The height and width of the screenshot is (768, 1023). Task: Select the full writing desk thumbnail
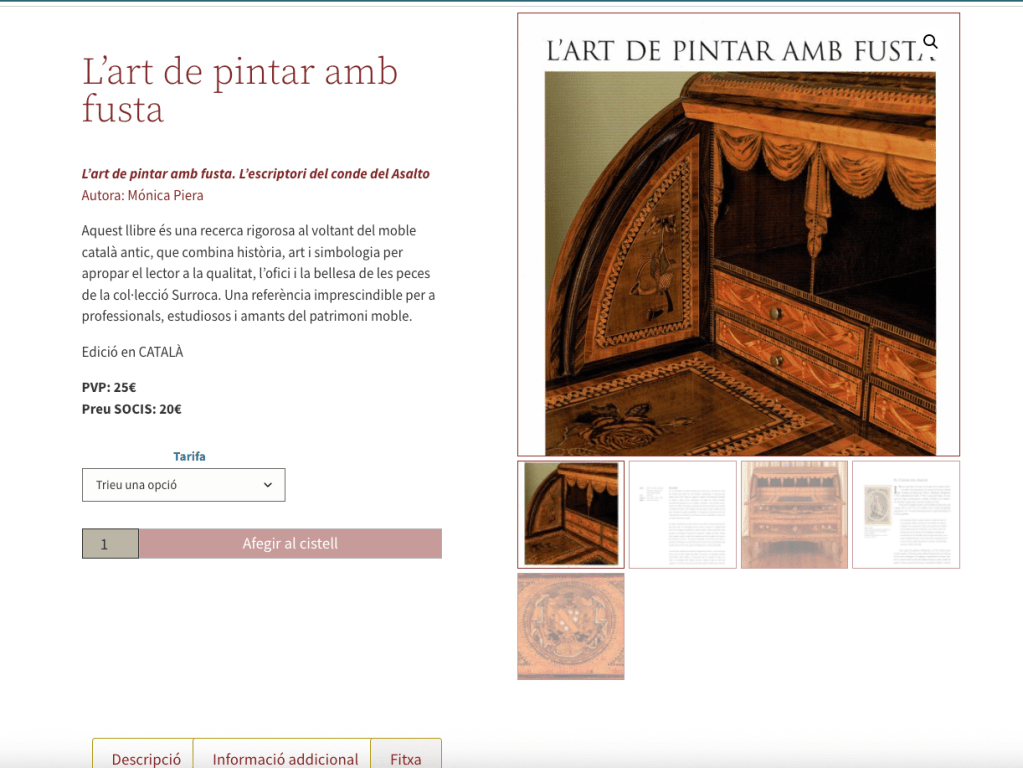pyautogui.click(x=794, y=514)
